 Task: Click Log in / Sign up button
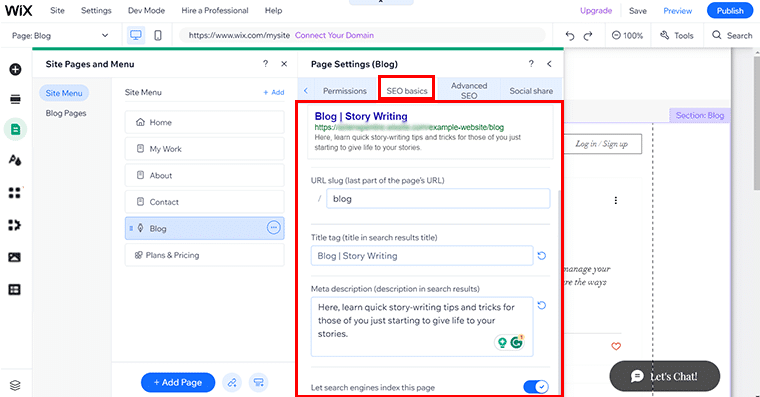tap(602, 144)
